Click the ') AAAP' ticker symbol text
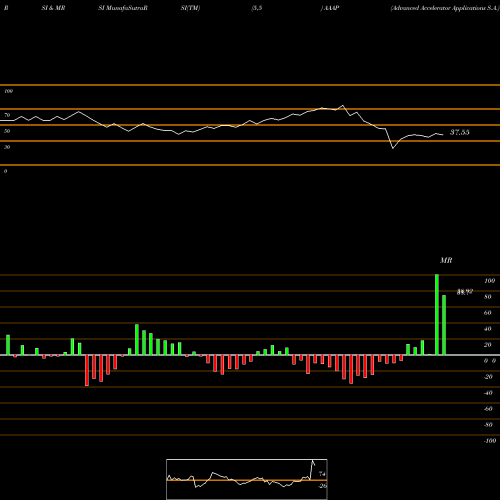Screen dimensions: 500x500 point(330,8)
